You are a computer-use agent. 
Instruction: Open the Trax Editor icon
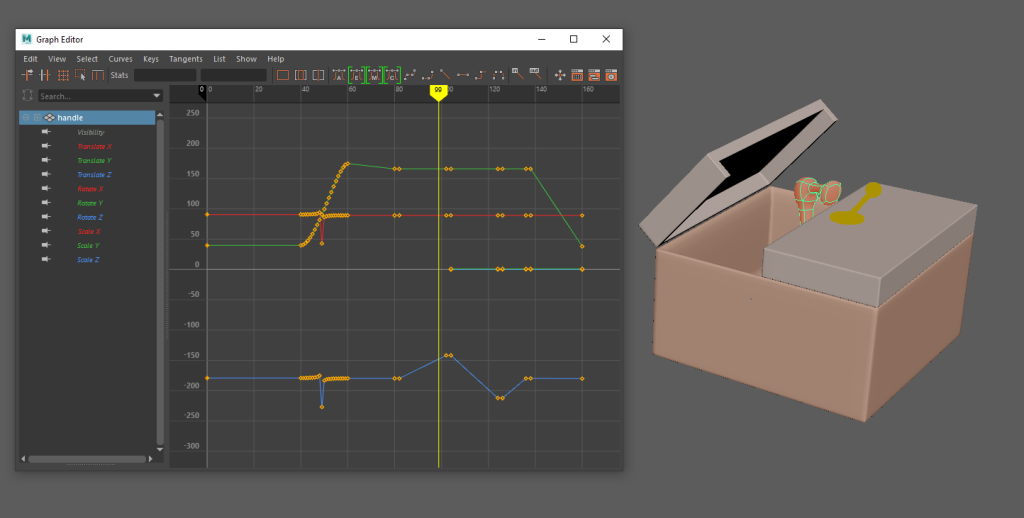[594, 75]
